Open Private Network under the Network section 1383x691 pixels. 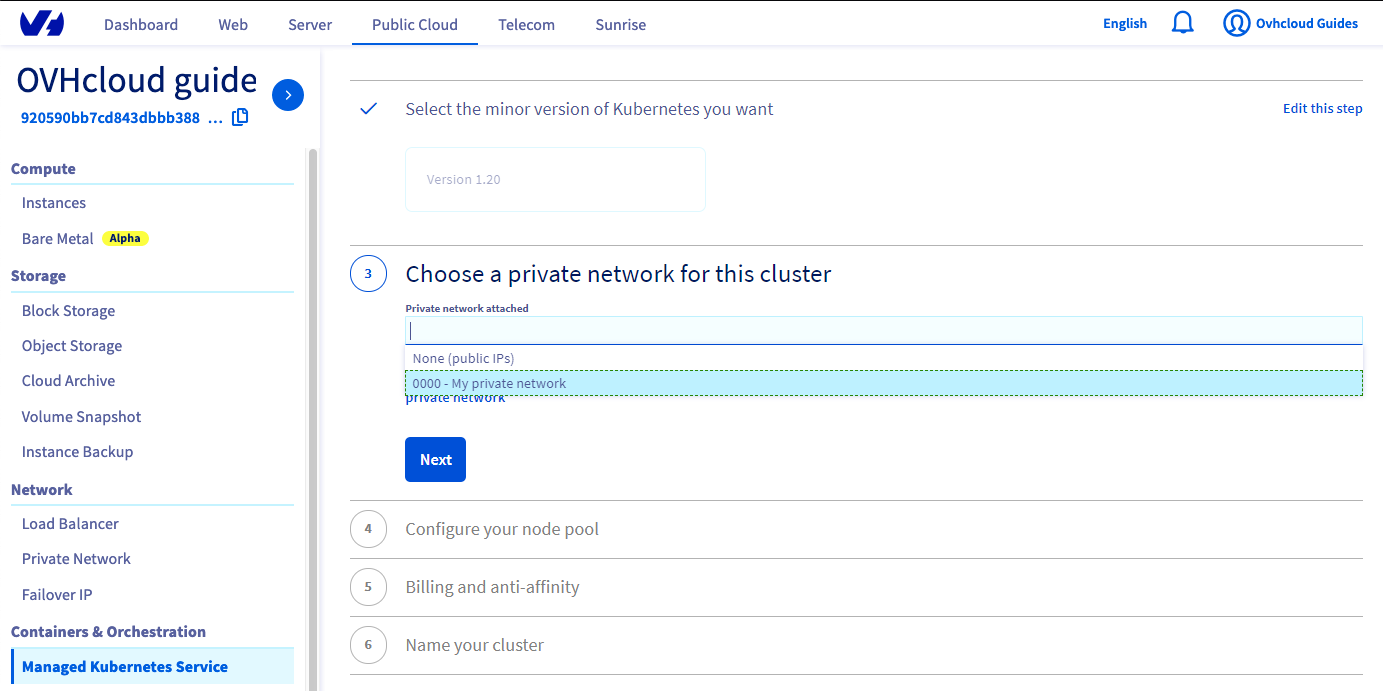tap(76, 558)
